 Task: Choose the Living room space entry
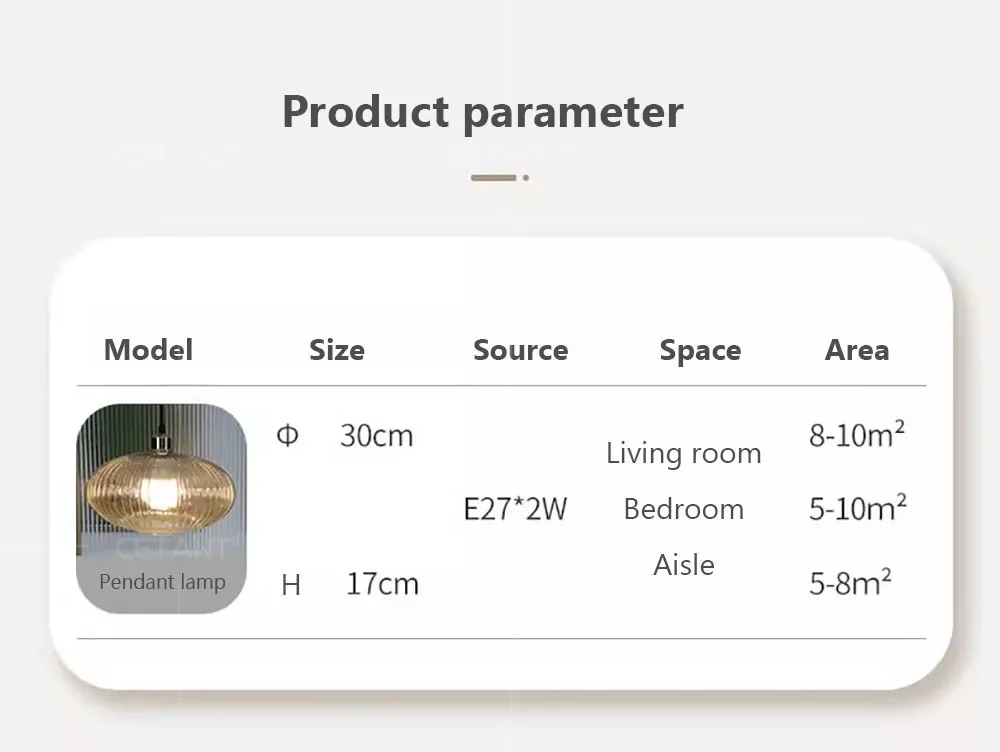(x=684, y=454)
